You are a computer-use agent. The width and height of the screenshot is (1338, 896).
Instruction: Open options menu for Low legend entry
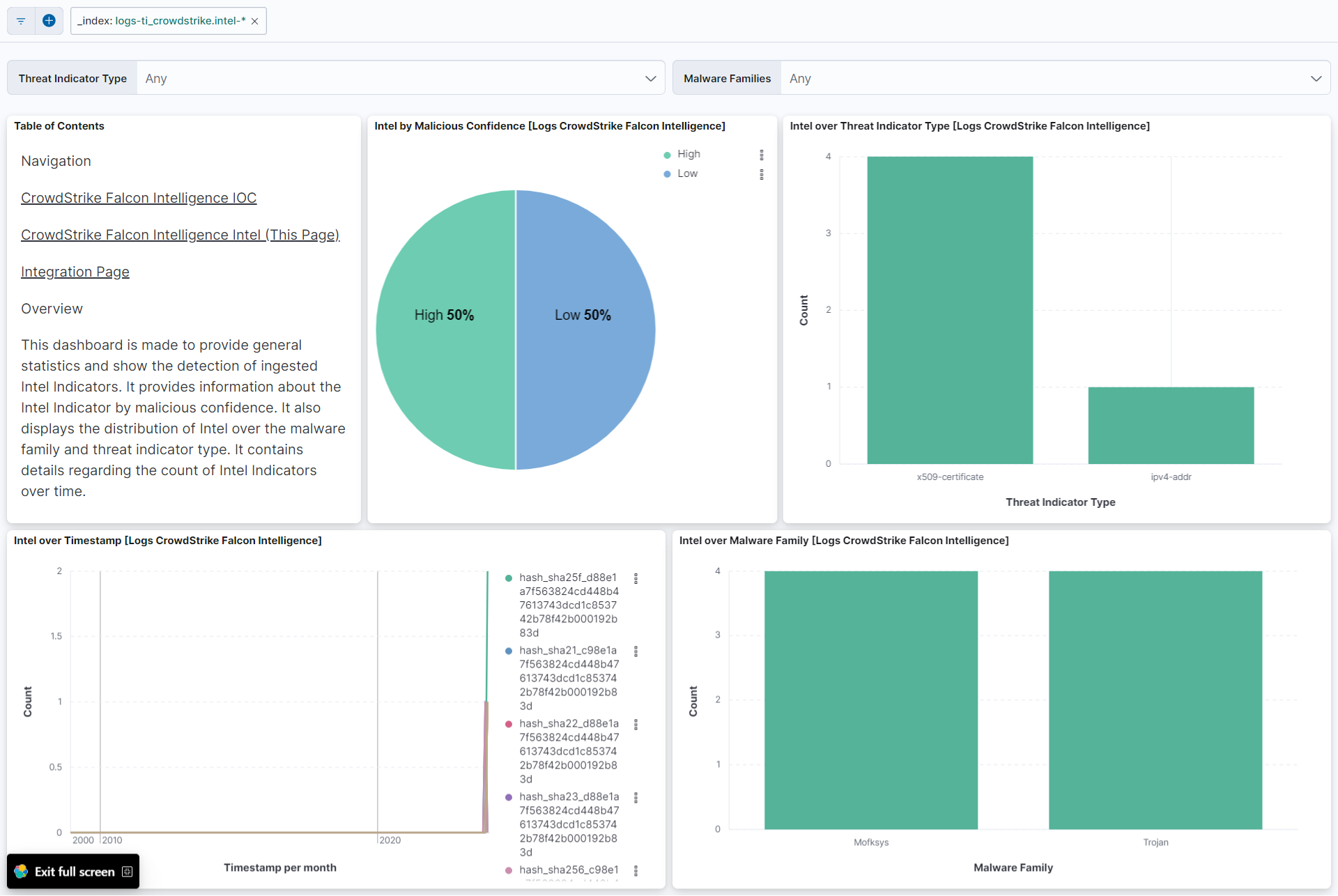coord(762,173)
